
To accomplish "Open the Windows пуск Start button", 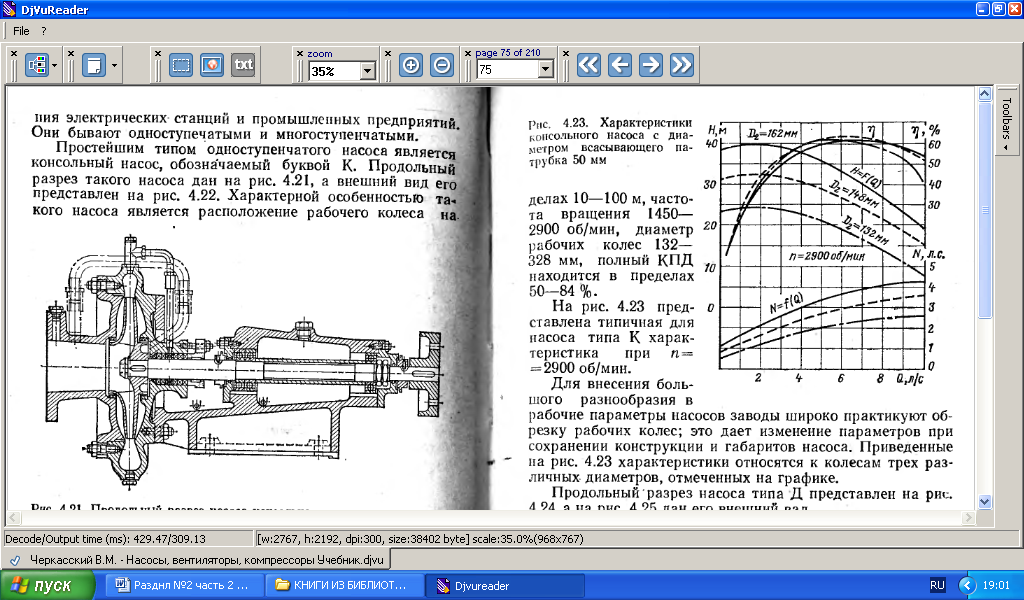I will (47, 586).
